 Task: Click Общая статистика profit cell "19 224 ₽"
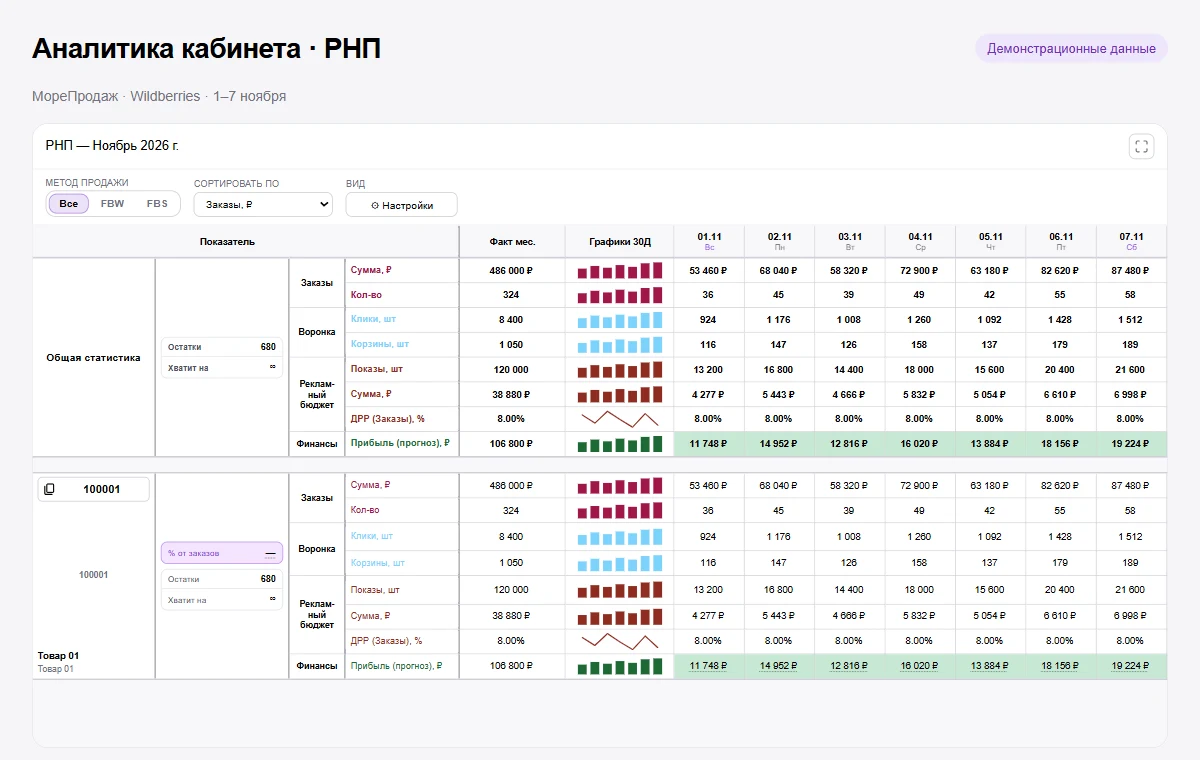1132,443
